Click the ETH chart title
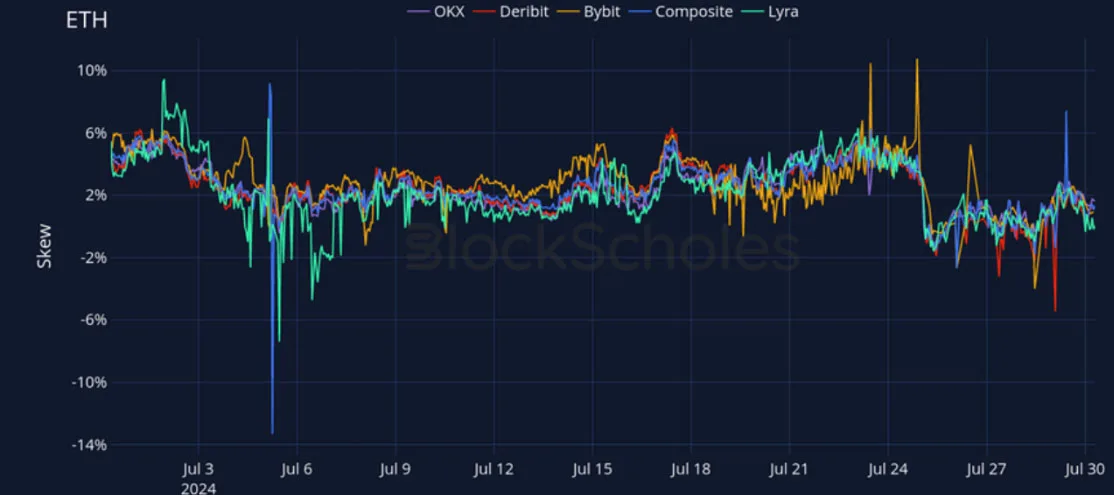The width and height of the screenshot is (1114, 495). click(87, 21)
